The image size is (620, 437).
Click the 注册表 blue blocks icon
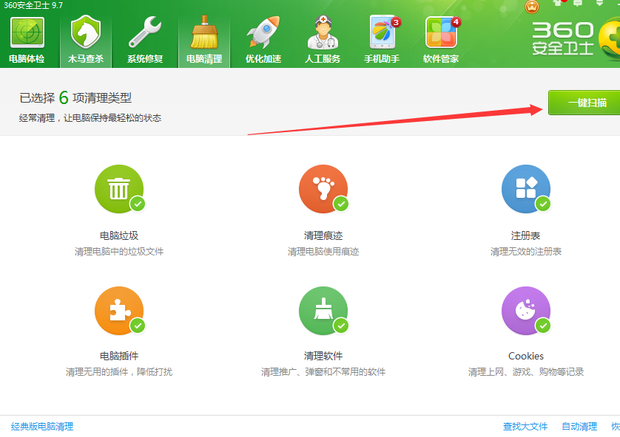pyautogui.click(x=526, y=189)
